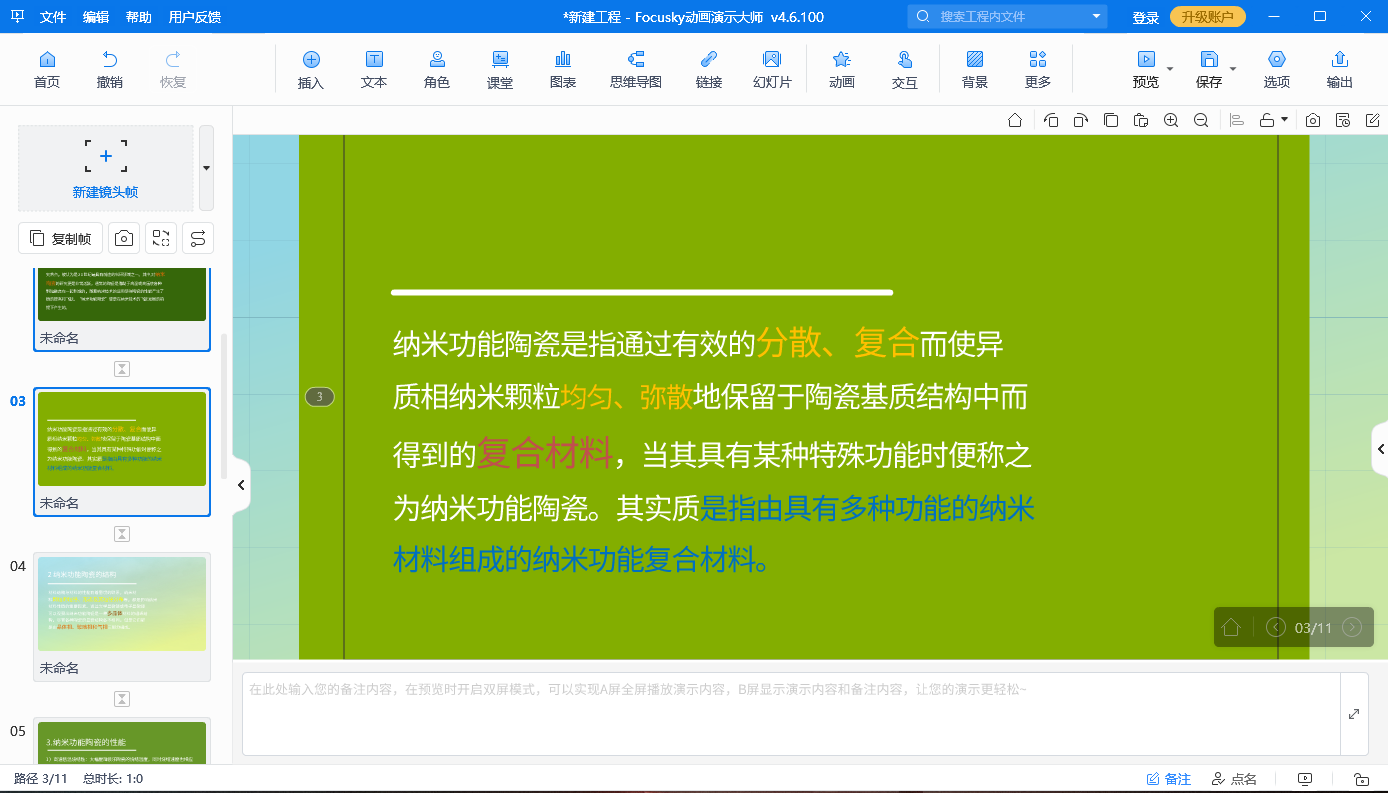Image resolution: width=1388 pixels, height=793 pixels.
Task: Open the 预览 preview dropdown arrow
Action: point(1170,69)
